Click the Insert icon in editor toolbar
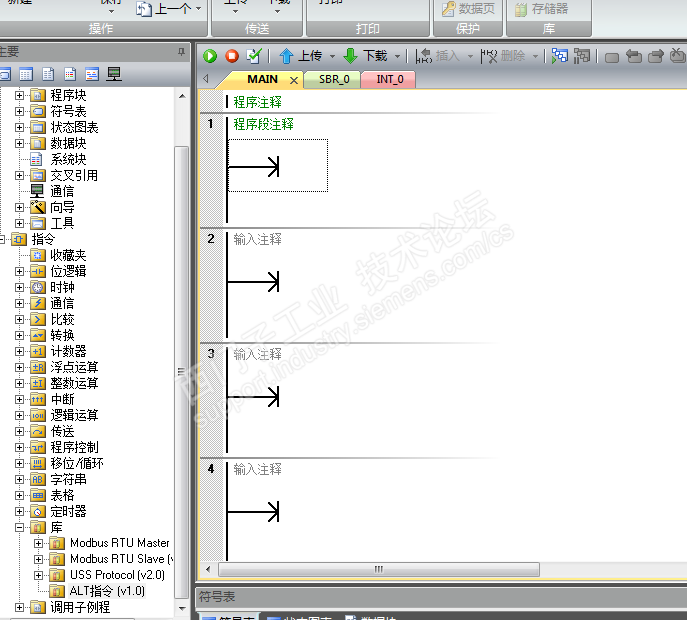 [x=424, y=56]
